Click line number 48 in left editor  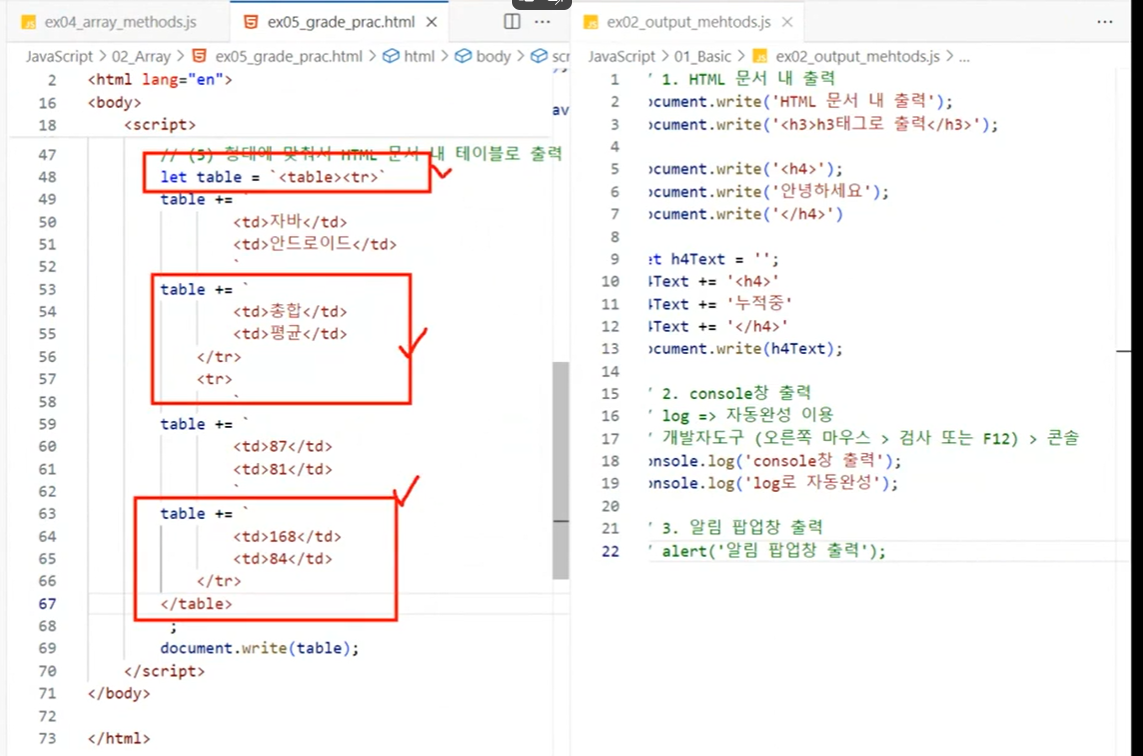47,176
